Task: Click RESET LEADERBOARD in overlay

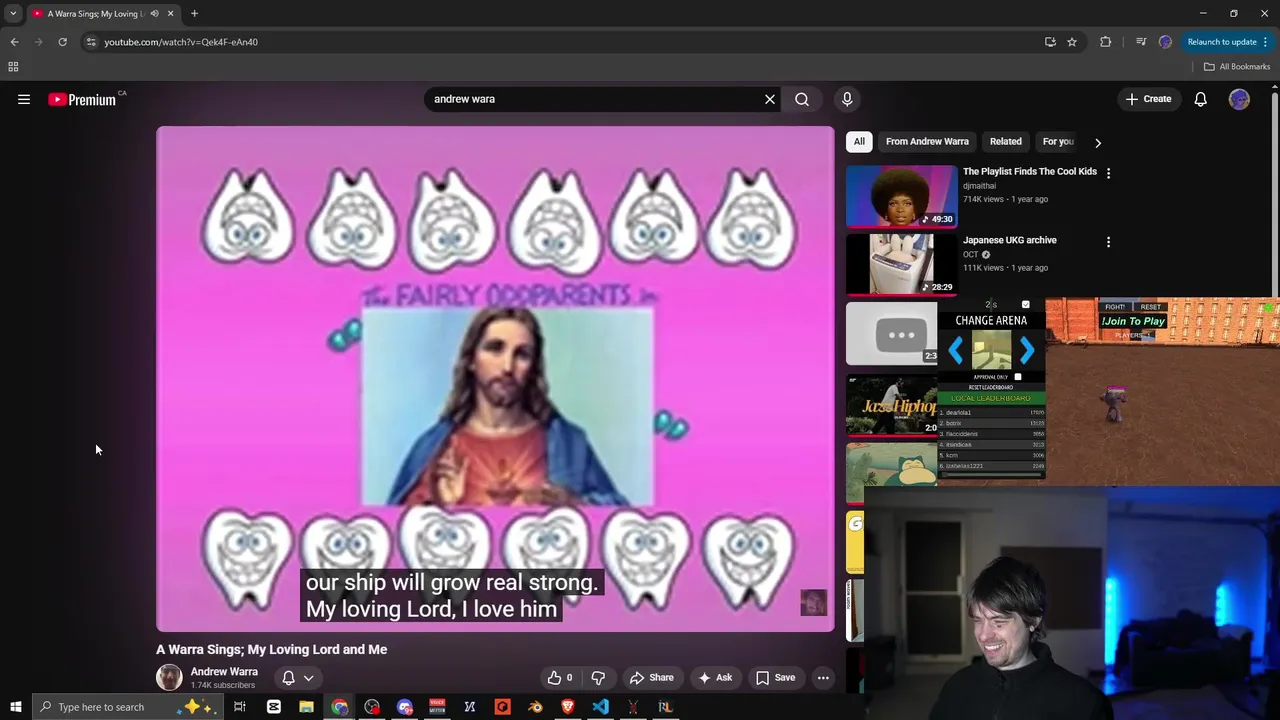Action: pos(991,387)
